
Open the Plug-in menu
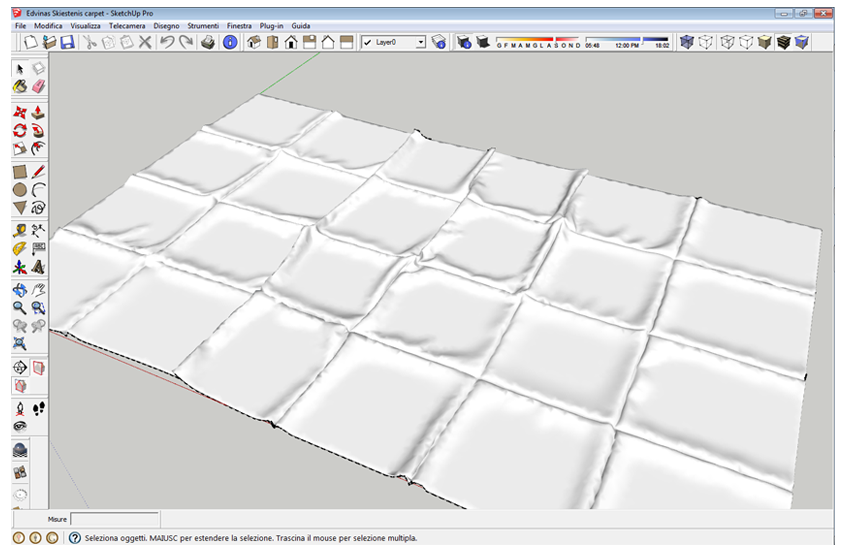271,25
